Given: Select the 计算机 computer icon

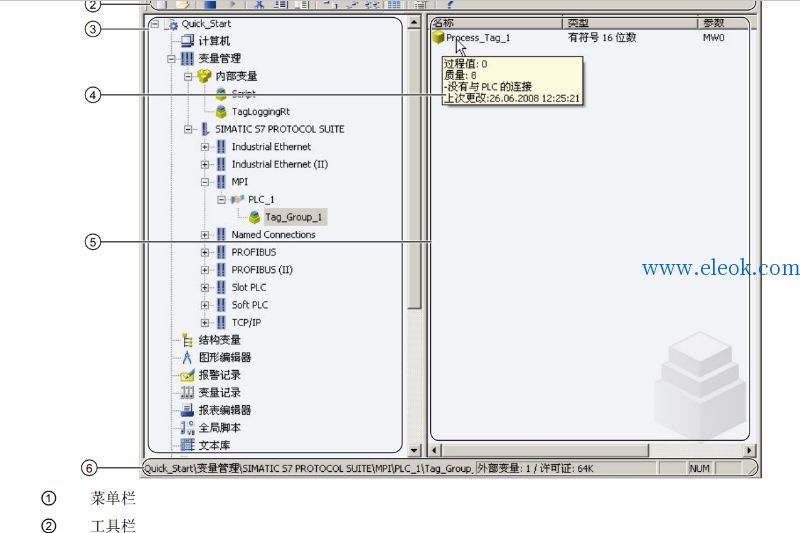Looking at the screenshot, I should coord(188,41).
